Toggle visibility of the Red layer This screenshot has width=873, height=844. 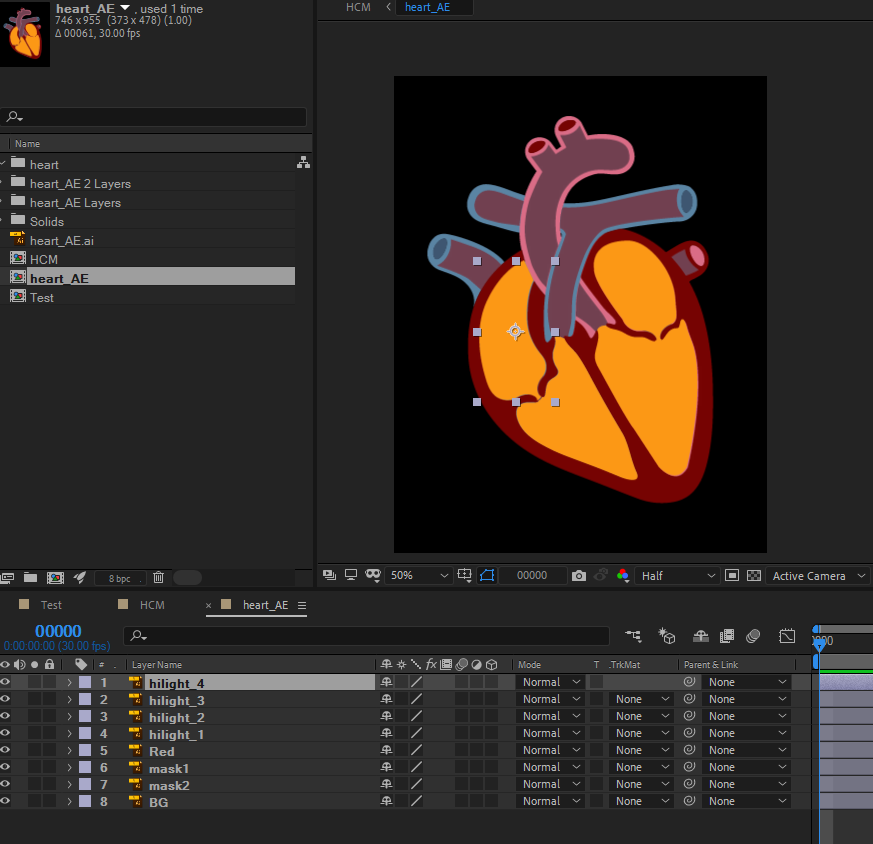pyautogui.click(x=5, y=751)
